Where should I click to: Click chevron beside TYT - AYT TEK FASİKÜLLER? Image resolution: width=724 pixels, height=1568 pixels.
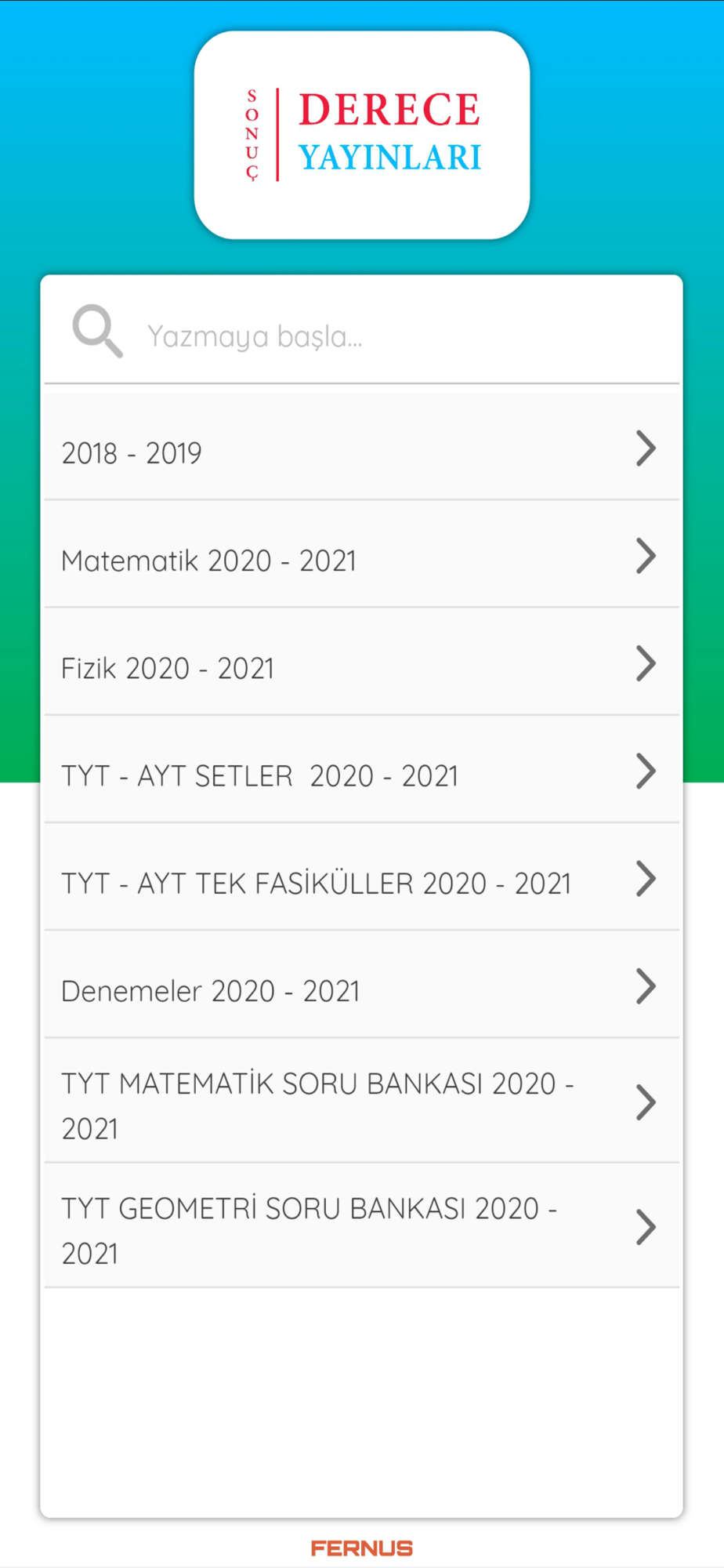(646, 879)
